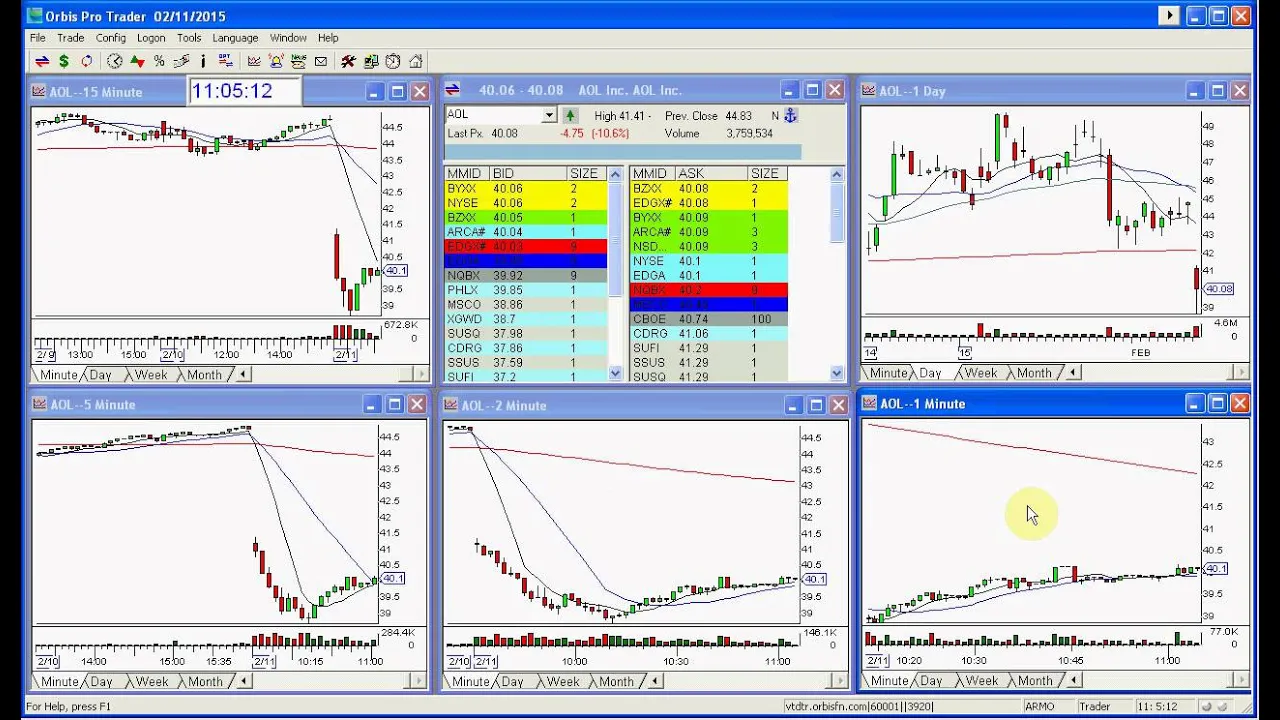Click tab-scroll left arrow in AOL--15 Minute chart
Viewport: 1280px width, 720px height.
[242, 375]
